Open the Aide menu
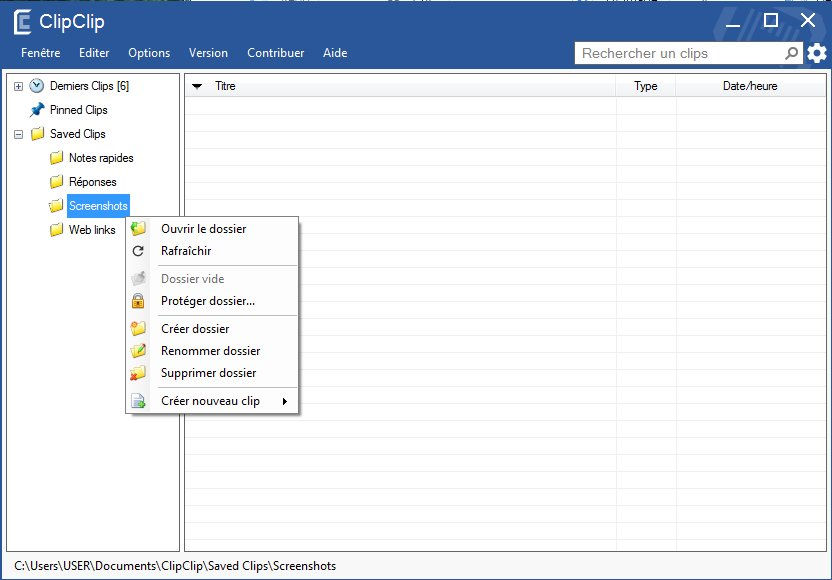This screenshot has height=580, width=832. click(335, 53)
